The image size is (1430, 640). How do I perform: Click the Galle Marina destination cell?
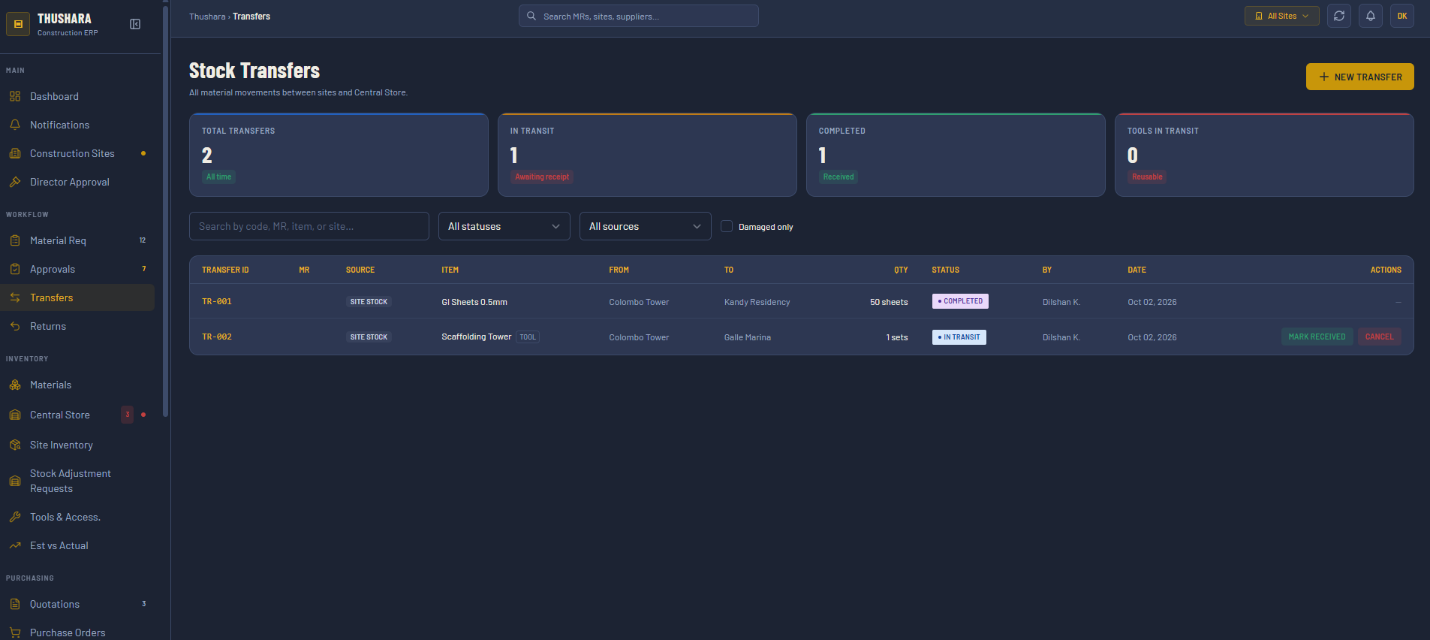(748, 337)
